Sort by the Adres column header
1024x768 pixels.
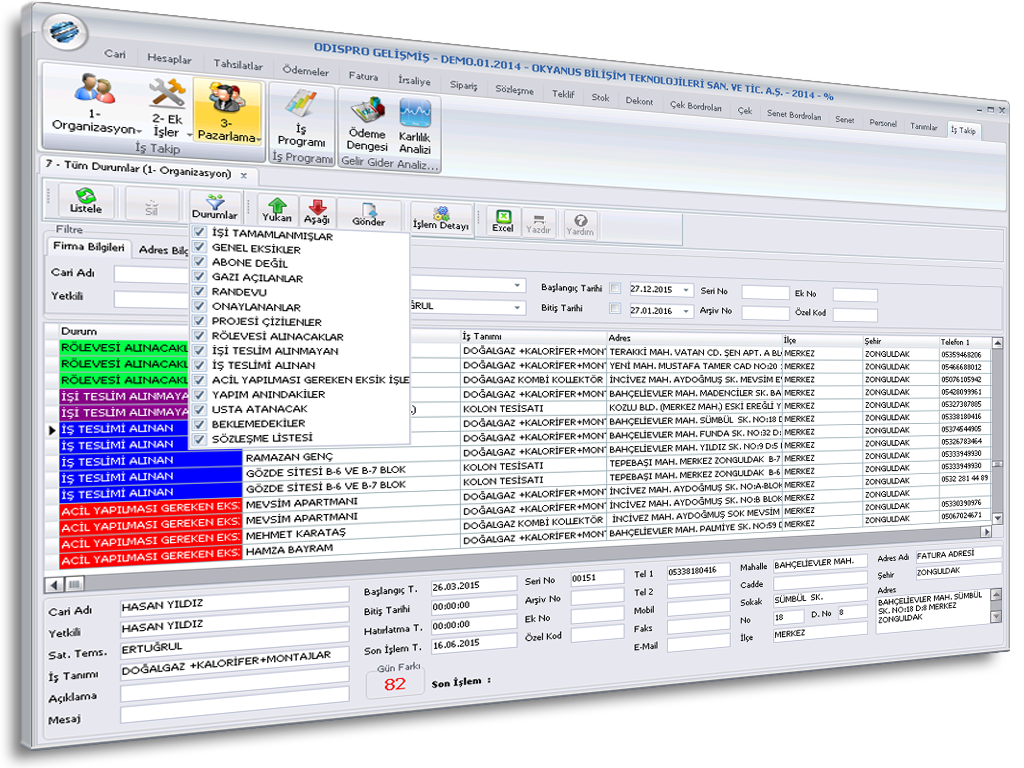click(695, 338)
